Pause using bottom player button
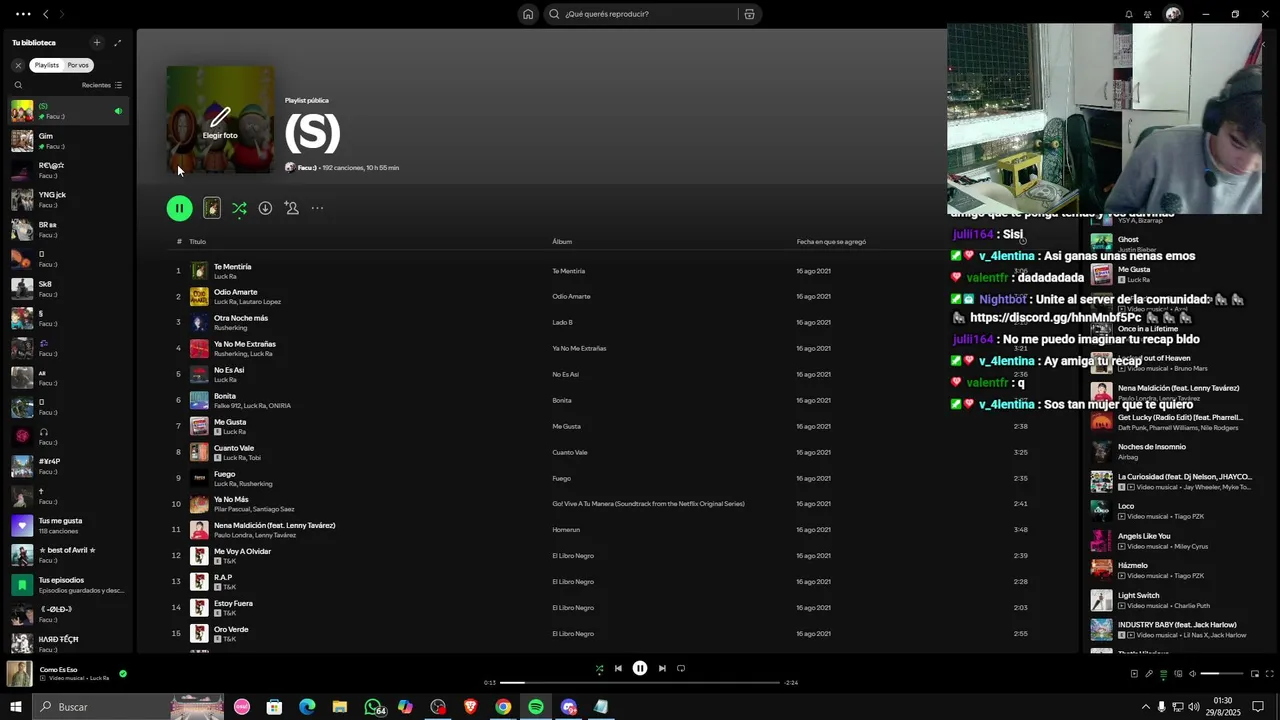1280x720 pixels. tap(640, 668)
